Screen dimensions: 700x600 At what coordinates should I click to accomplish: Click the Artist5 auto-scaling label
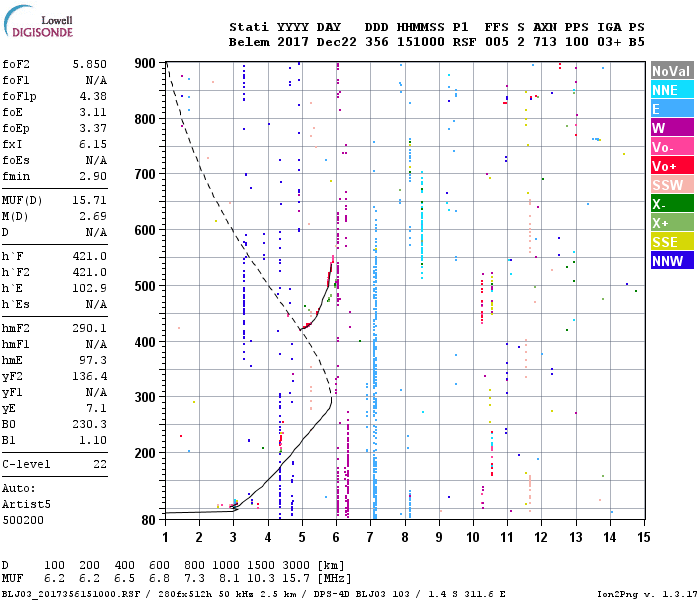pos(26,504)
